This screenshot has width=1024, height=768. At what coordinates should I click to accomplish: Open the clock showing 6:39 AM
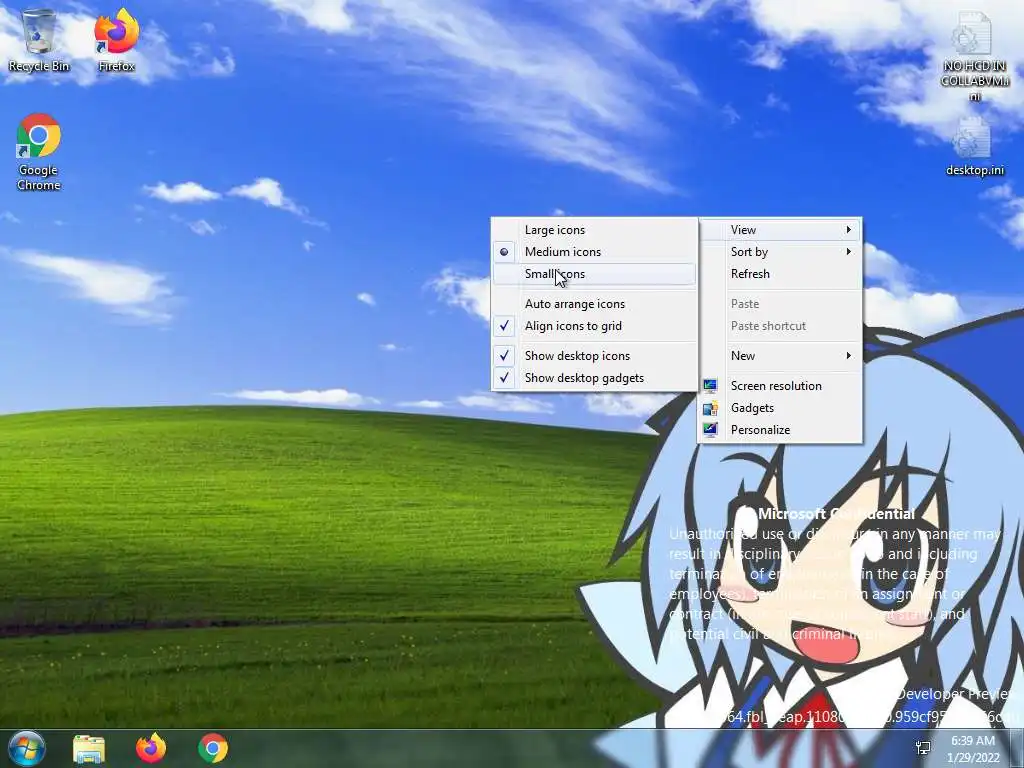click(973, 749)
